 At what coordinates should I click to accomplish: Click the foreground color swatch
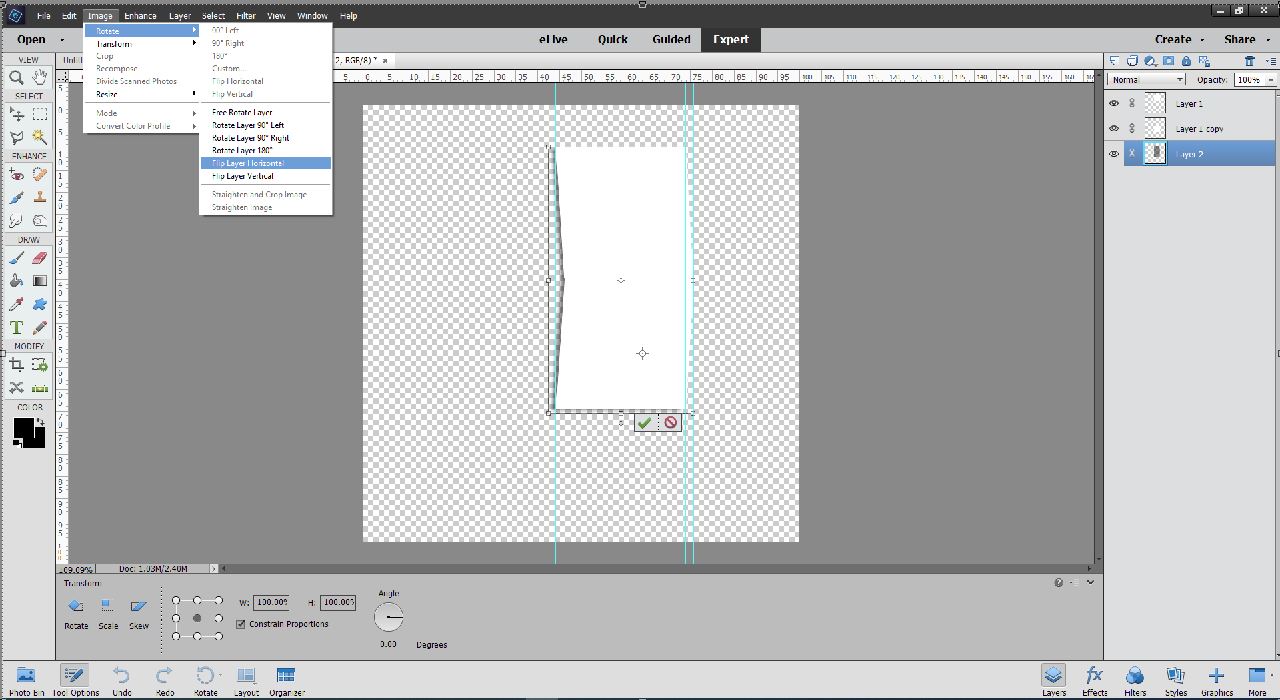click(x=23, y=428)
